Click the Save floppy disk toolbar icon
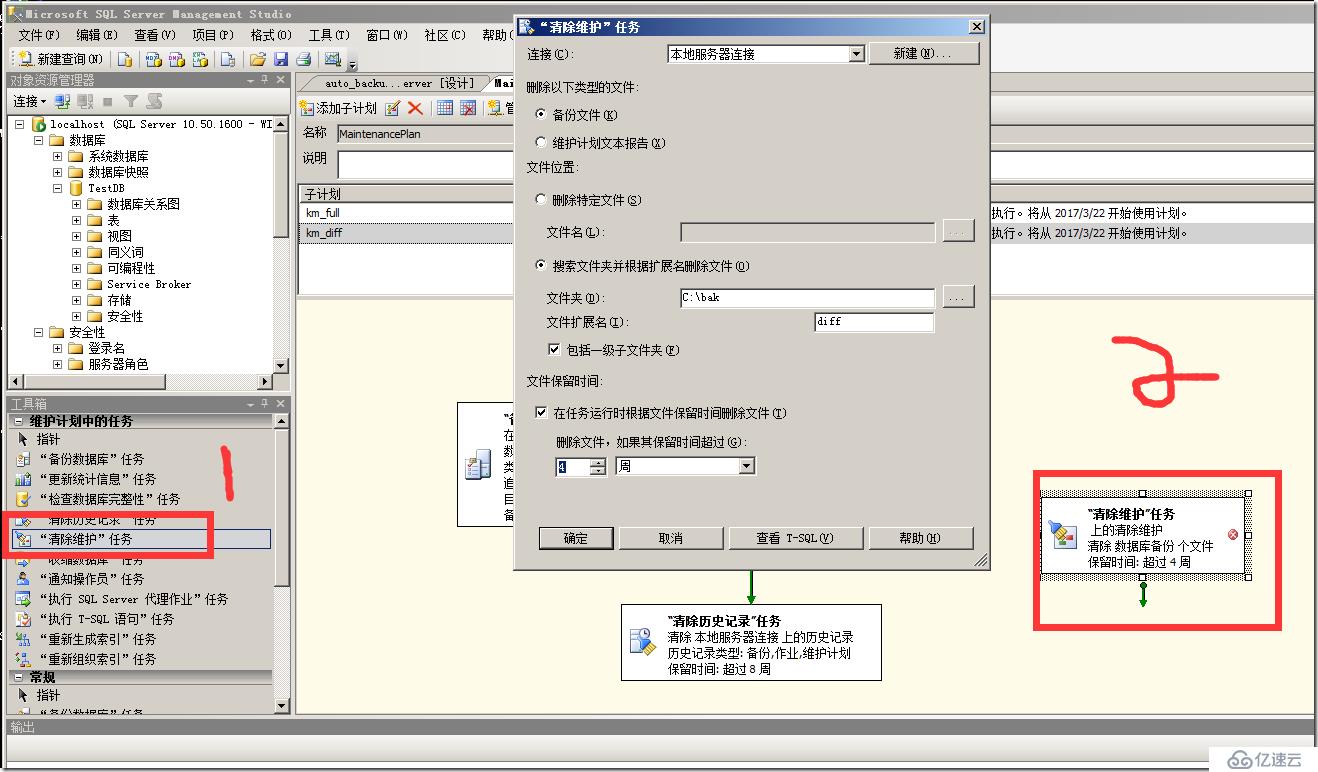1318x772 pixels. [281, 59]
